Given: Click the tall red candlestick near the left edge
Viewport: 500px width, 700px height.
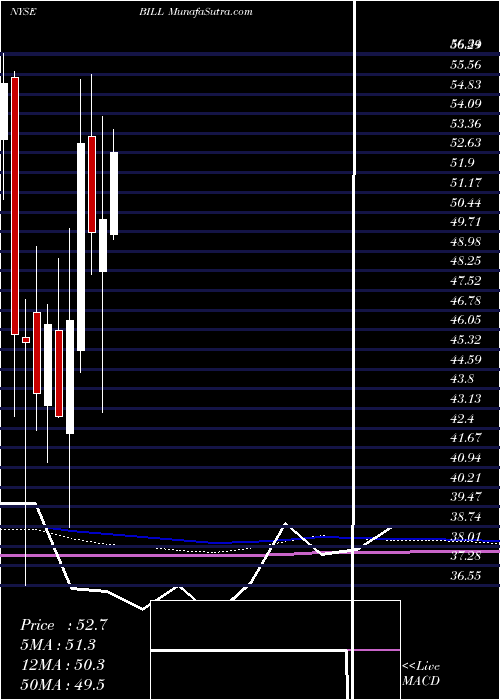Looking at the screenshot, I should (15, 206).
